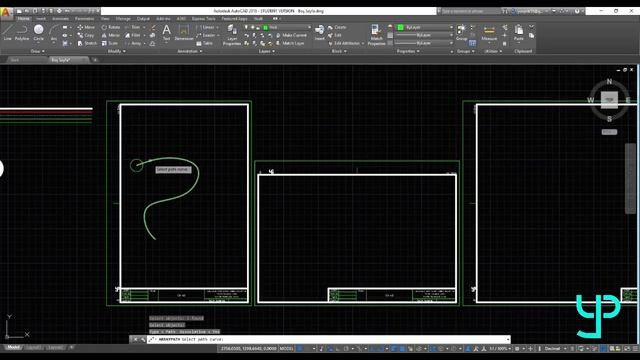Choose the Stretch command
640x360 pixels.
pos(87,43)
